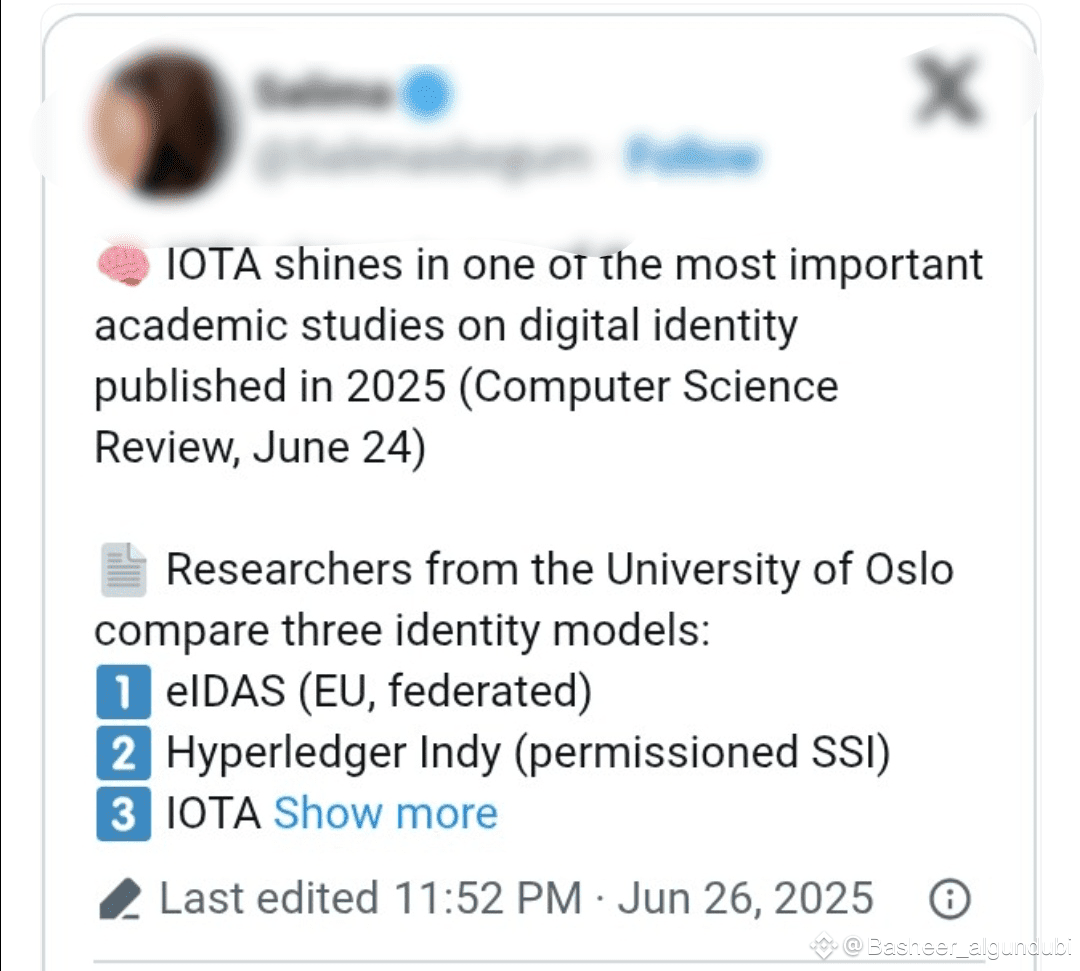Screen dimensions: 1080x971
Task: Click the X logo in the corner
Action: tap(948, 90)
